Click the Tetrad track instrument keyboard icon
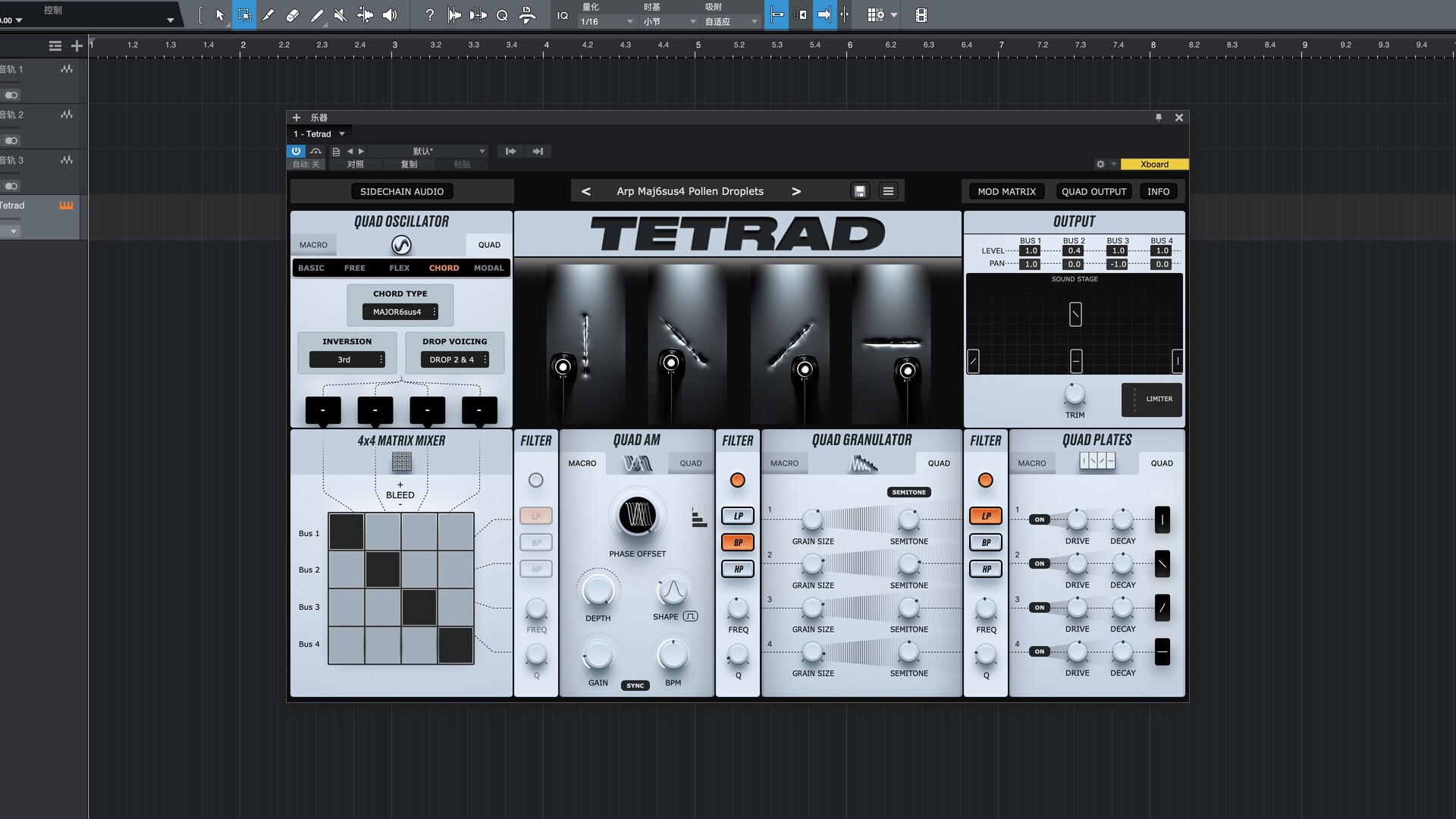Viewport: 1456px width, 819px height. [66, 206]
